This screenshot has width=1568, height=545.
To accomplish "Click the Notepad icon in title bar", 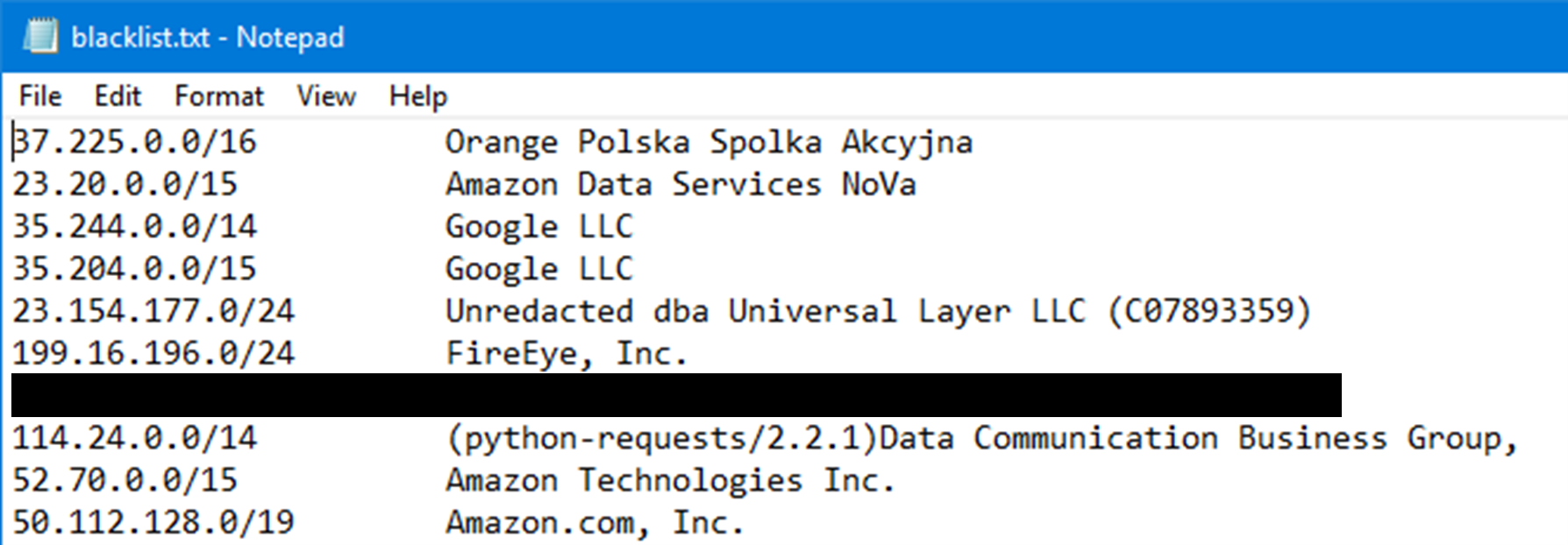I will click(39, 37).
